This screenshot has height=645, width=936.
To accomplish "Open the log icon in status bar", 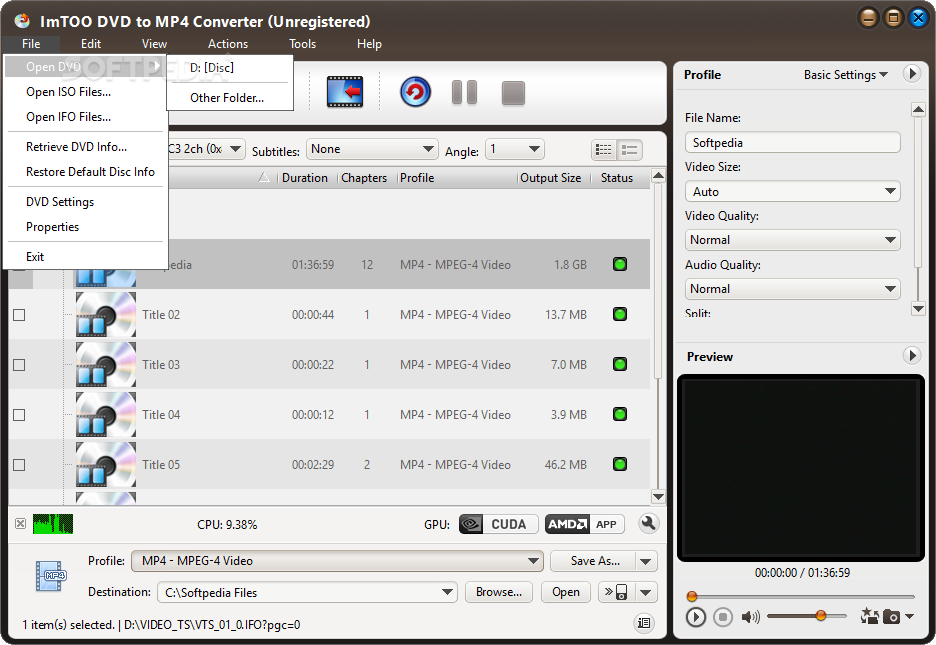I will coord(644,623).
